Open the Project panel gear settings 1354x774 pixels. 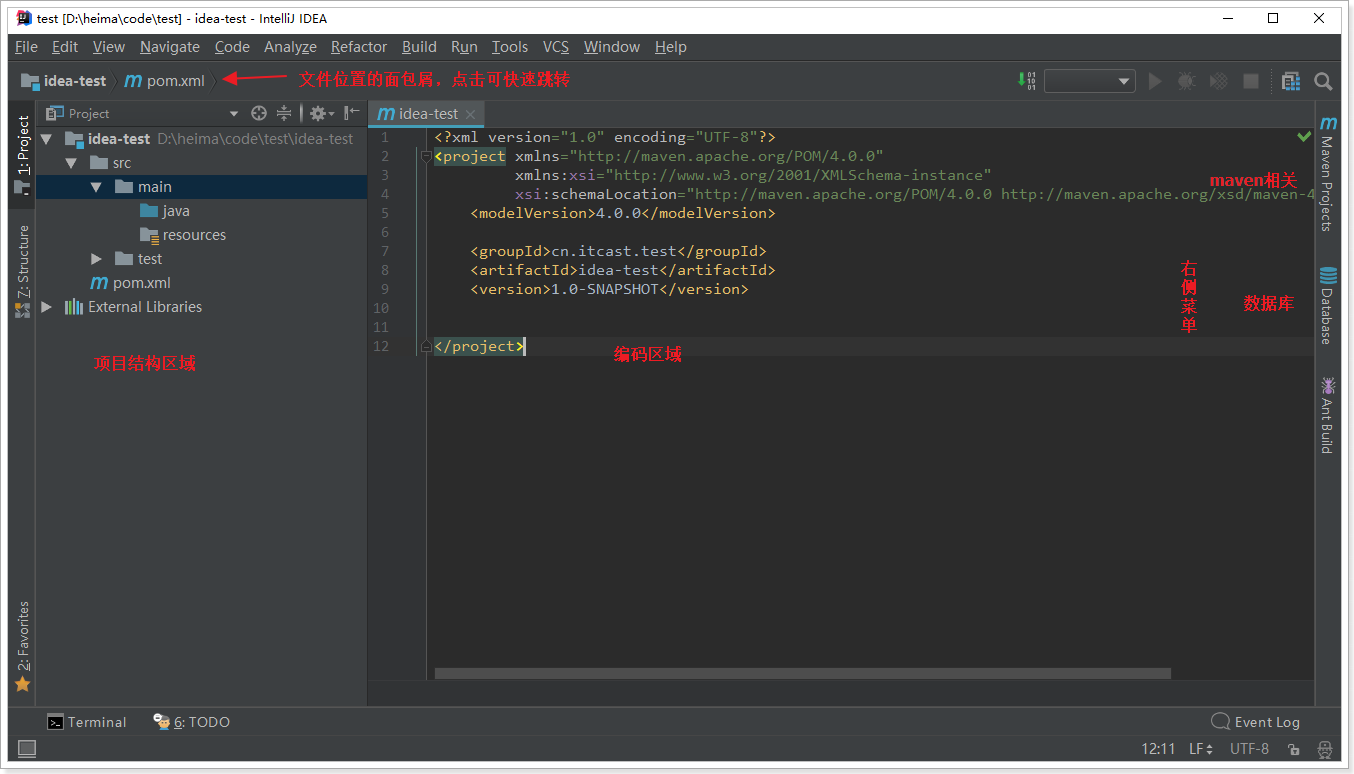click(x=319, y=113)
